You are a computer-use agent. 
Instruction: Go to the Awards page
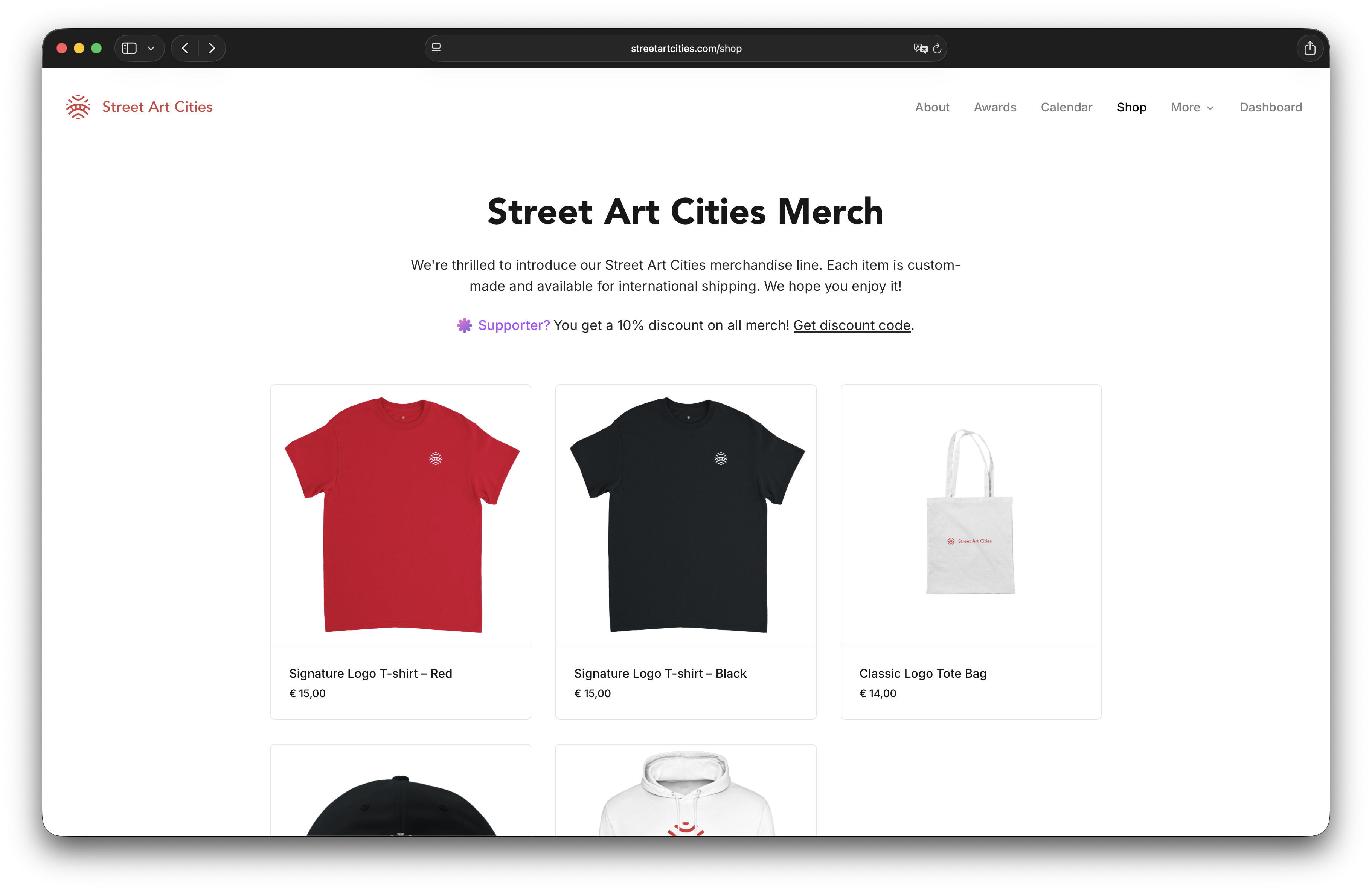[x=995, y=107]
